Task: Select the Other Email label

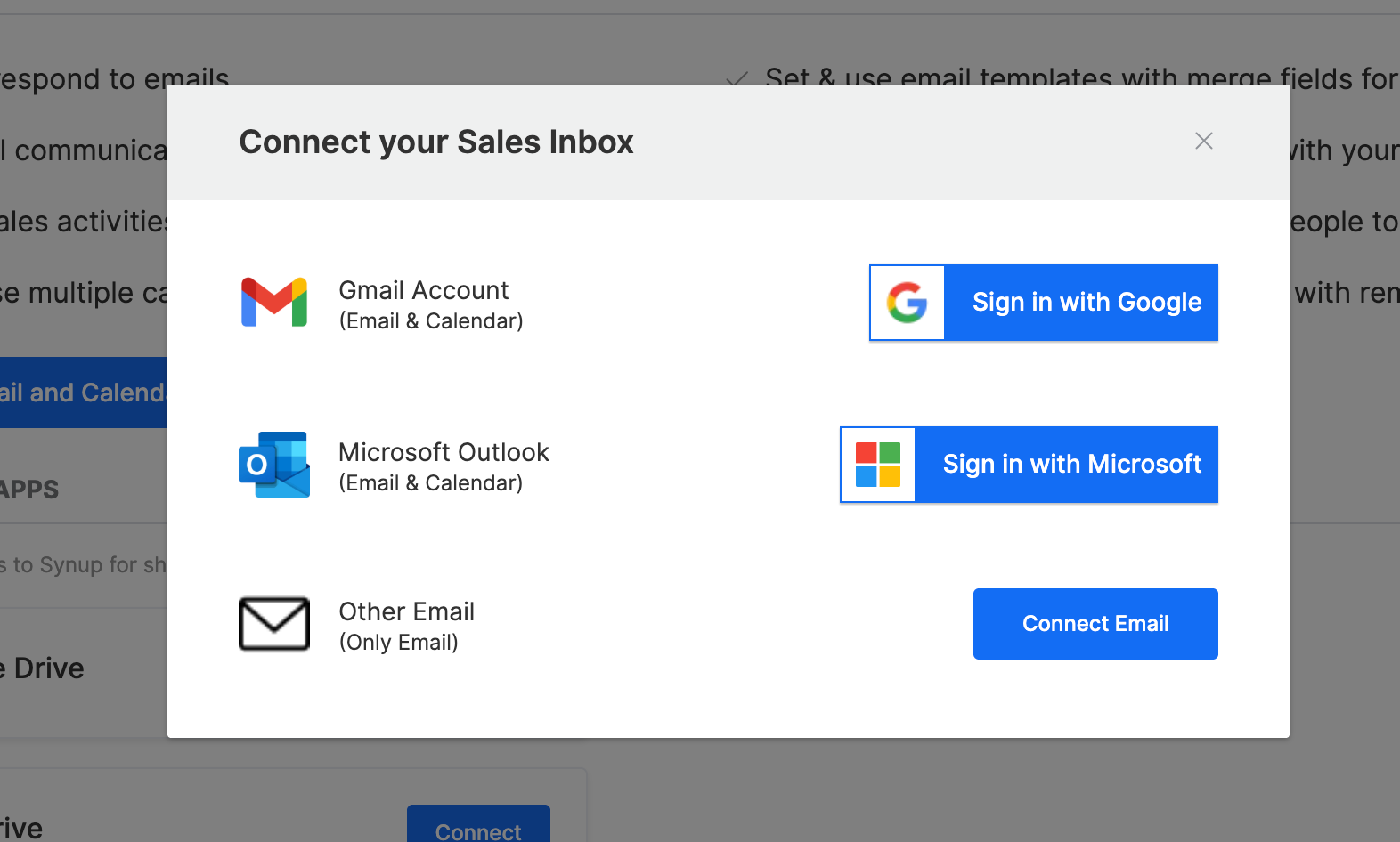Action: [x=407, y=611]
